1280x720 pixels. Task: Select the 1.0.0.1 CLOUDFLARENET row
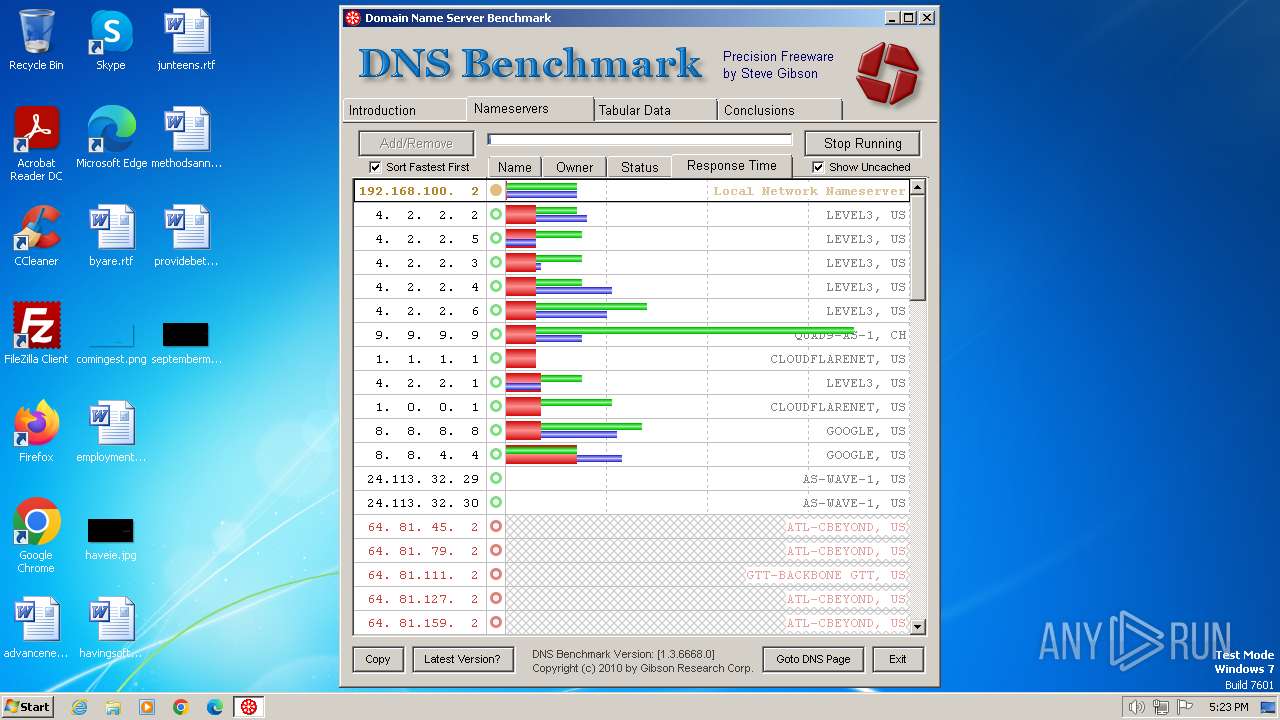(x=631, y=407)
